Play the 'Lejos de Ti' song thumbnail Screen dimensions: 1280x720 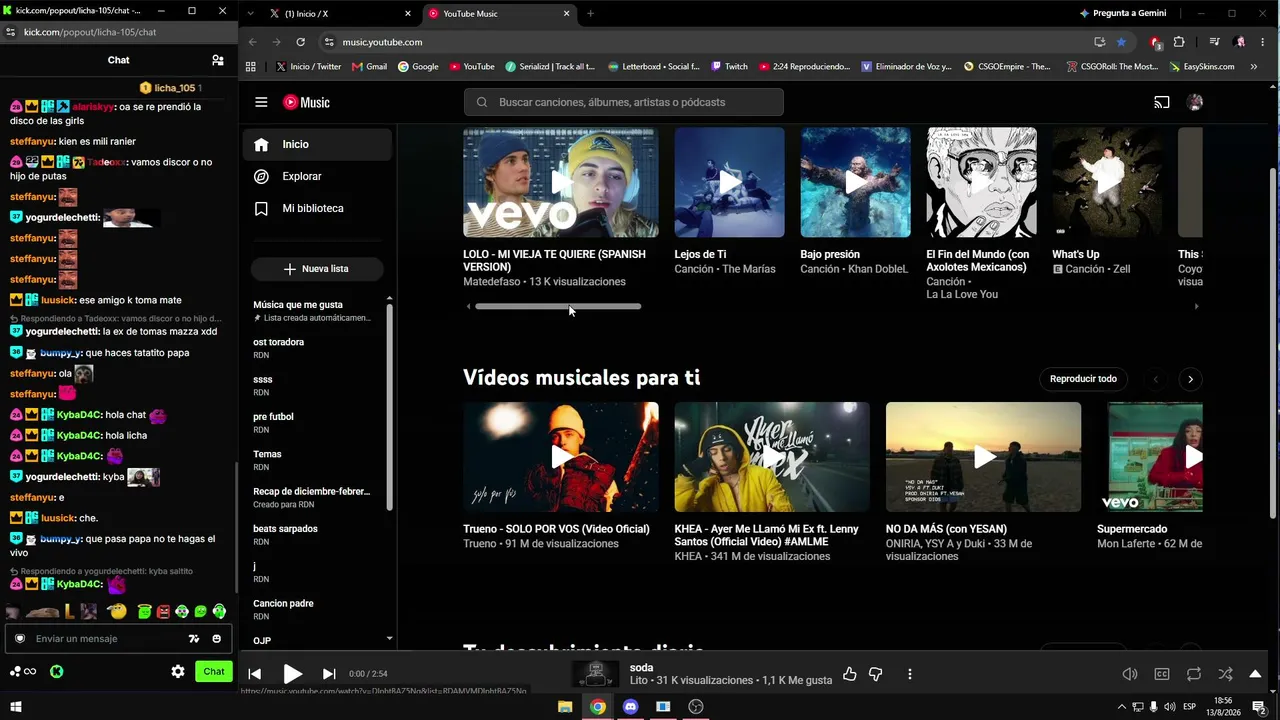point(729,182)
